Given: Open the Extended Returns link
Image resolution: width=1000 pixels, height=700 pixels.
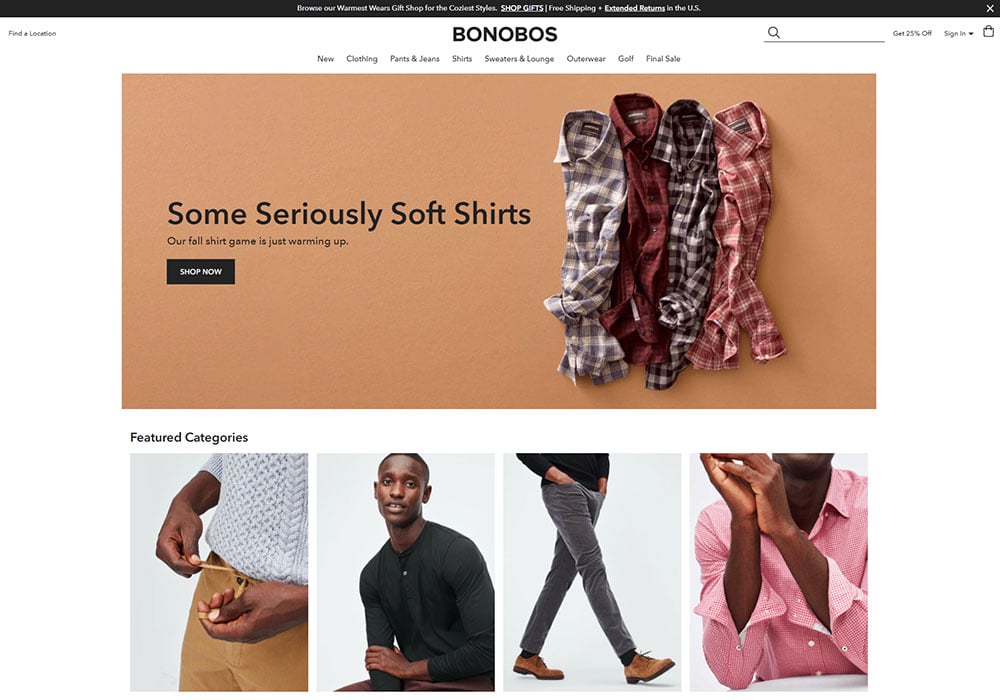Looking at the screenshot, I should click(x=635, y=8).
